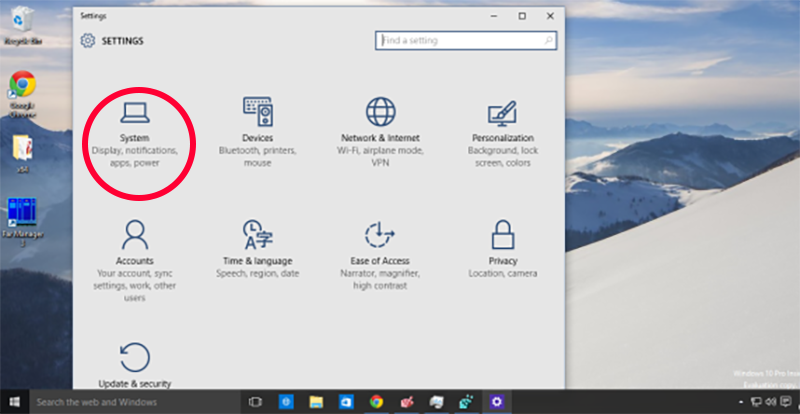
Task: Click the Search the web and Windows box
Action: 135,402
